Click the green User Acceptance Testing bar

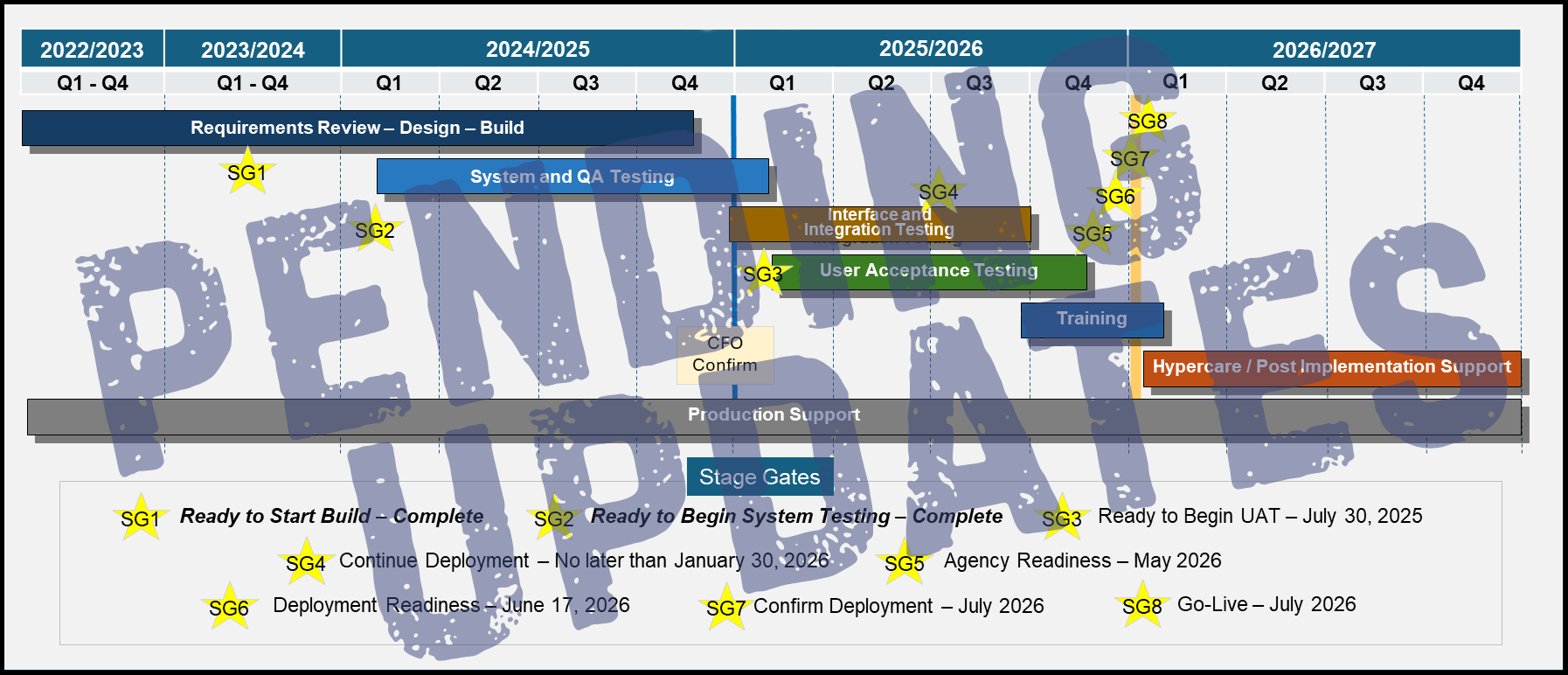pyautogui.click(x=928, y=271)
